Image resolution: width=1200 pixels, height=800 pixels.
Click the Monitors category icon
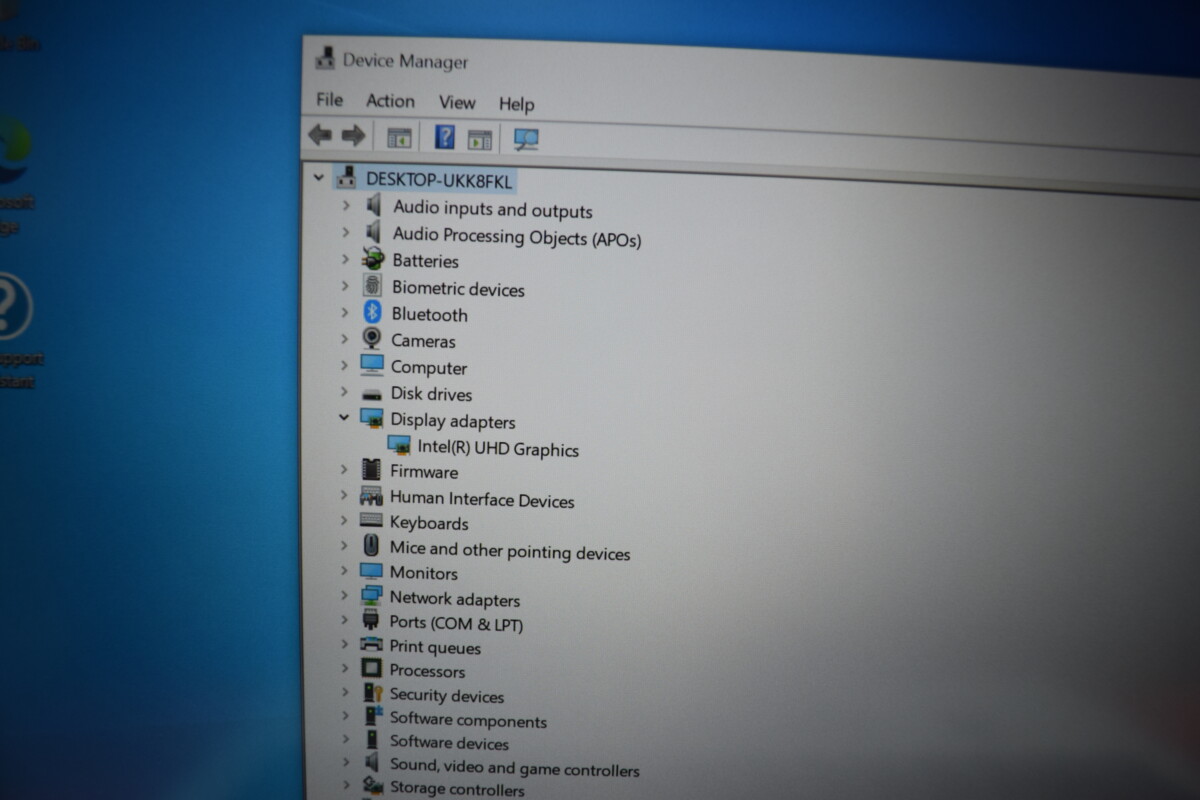click(x=371, y=572)
